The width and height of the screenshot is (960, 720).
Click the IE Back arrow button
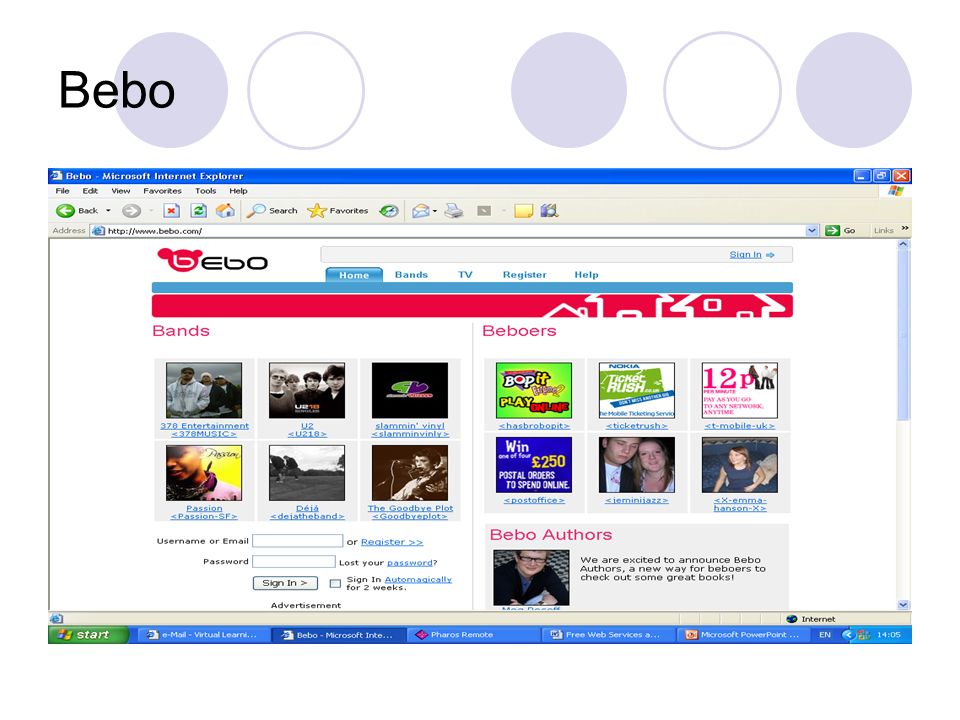point(65,211)
